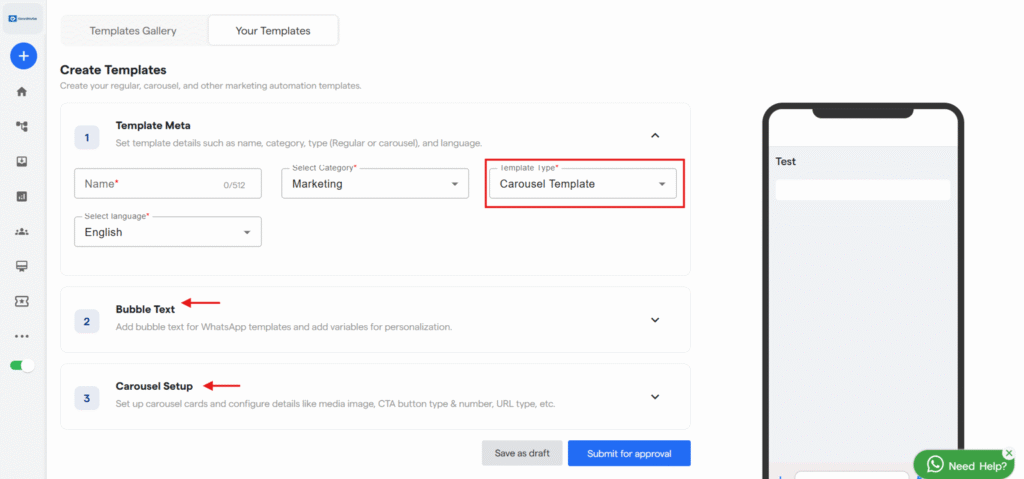Open the flow builder sidebar icon
The height and width of the screenshot is (479, 1024).
point(22,127)
